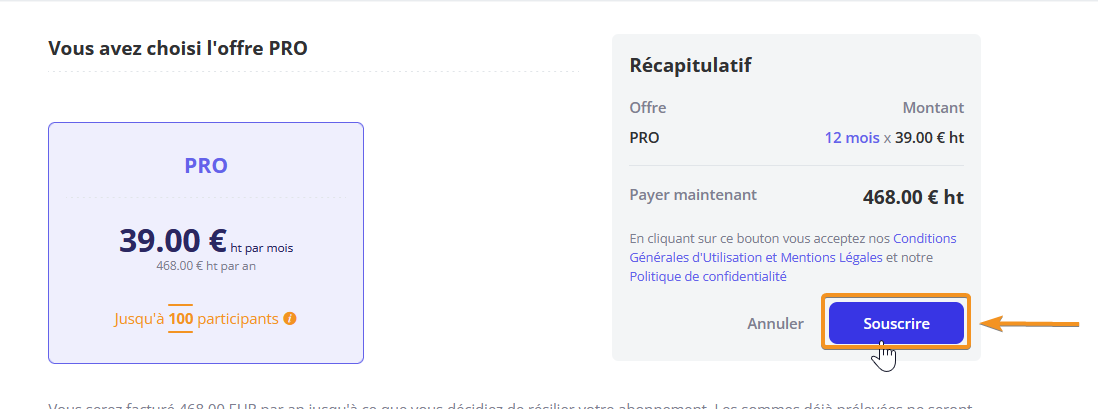The image size is (1098, 409).
Task: Open the Politique de confidentialité link
Action: click(708, 276)
